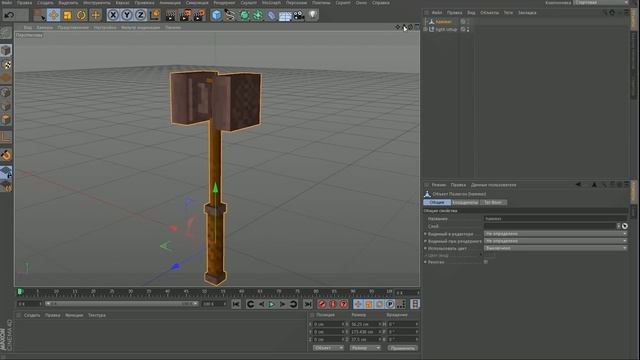Image resolution: width=640 pixels, height=360 pixels.
Task: Toggle visibility dots of hammer object
Action: click(x=468, y=22)
